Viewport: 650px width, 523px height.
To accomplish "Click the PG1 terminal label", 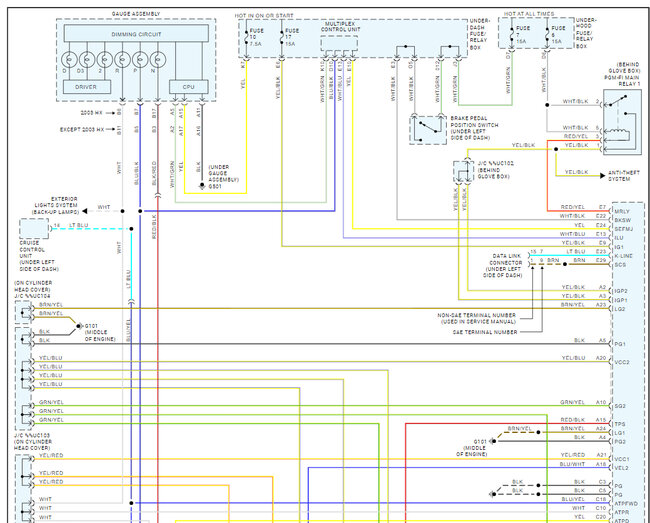I will click(x=620, y=344).
